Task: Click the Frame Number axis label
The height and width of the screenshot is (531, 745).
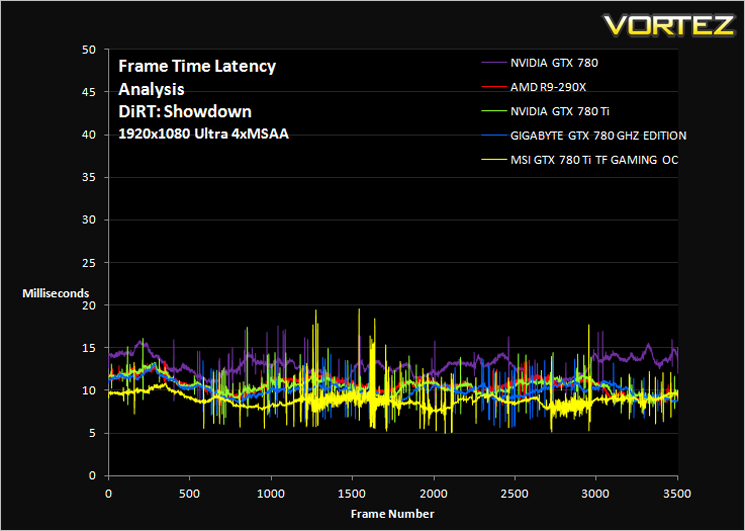Action: (x=392, y=514)
